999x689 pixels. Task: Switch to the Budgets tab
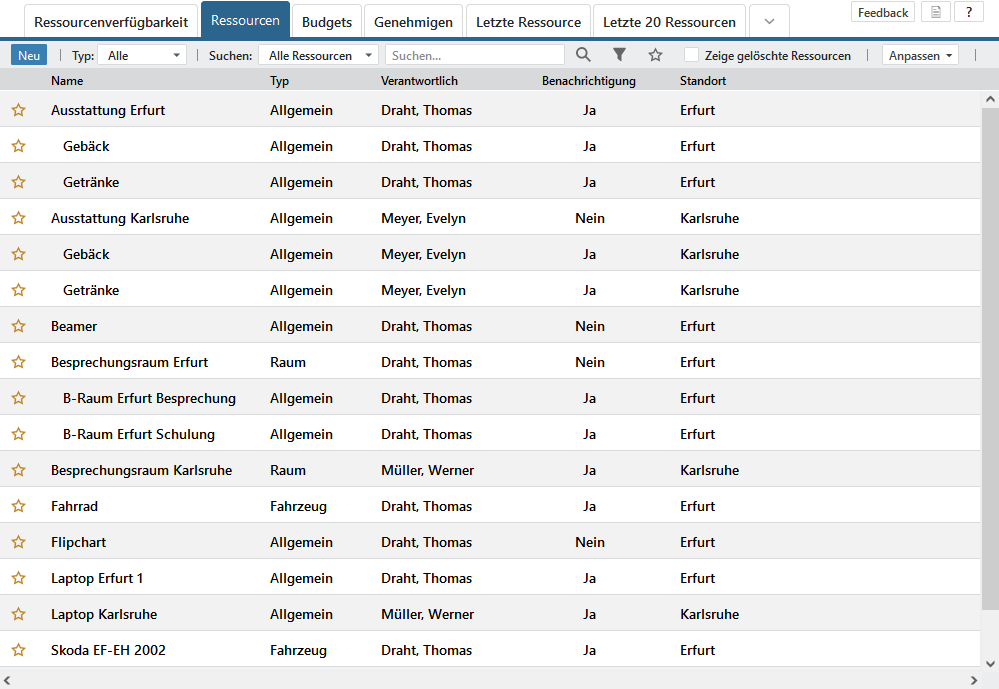click(x=327, y=22)
